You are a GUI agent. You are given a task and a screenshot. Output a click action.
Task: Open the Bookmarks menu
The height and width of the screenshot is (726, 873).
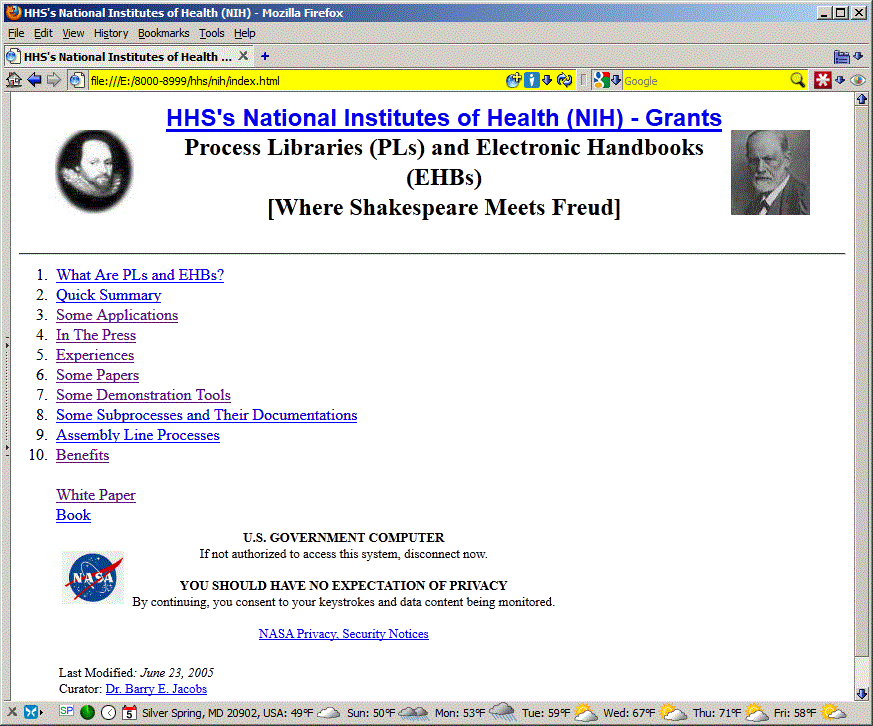click(x=164, y=33)
